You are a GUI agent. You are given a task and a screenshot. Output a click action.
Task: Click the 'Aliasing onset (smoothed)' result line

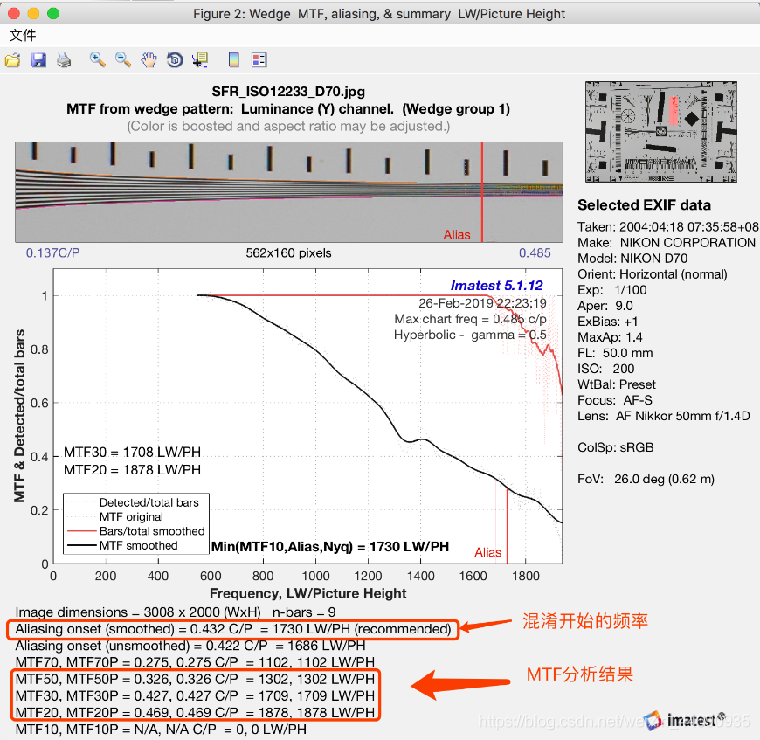[x=233, y=629]
